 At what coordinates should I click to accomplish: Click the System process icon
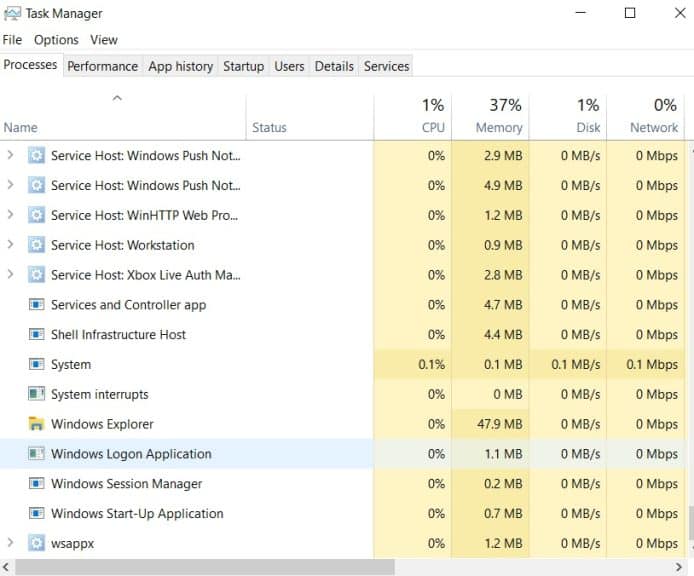pyautogui.click(x=36, y=364)
